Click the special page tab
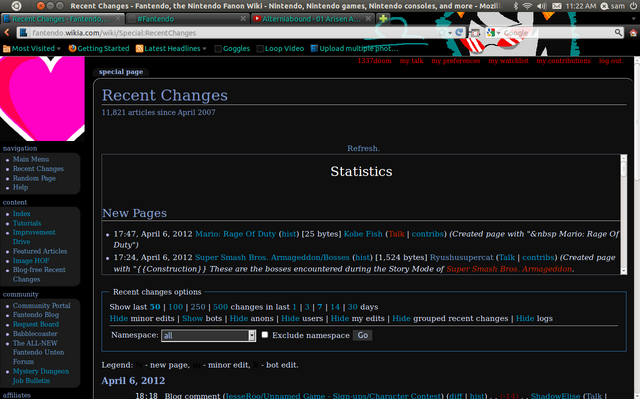The image size is (640, 399). pyautogui.click(x=121, y=72)
